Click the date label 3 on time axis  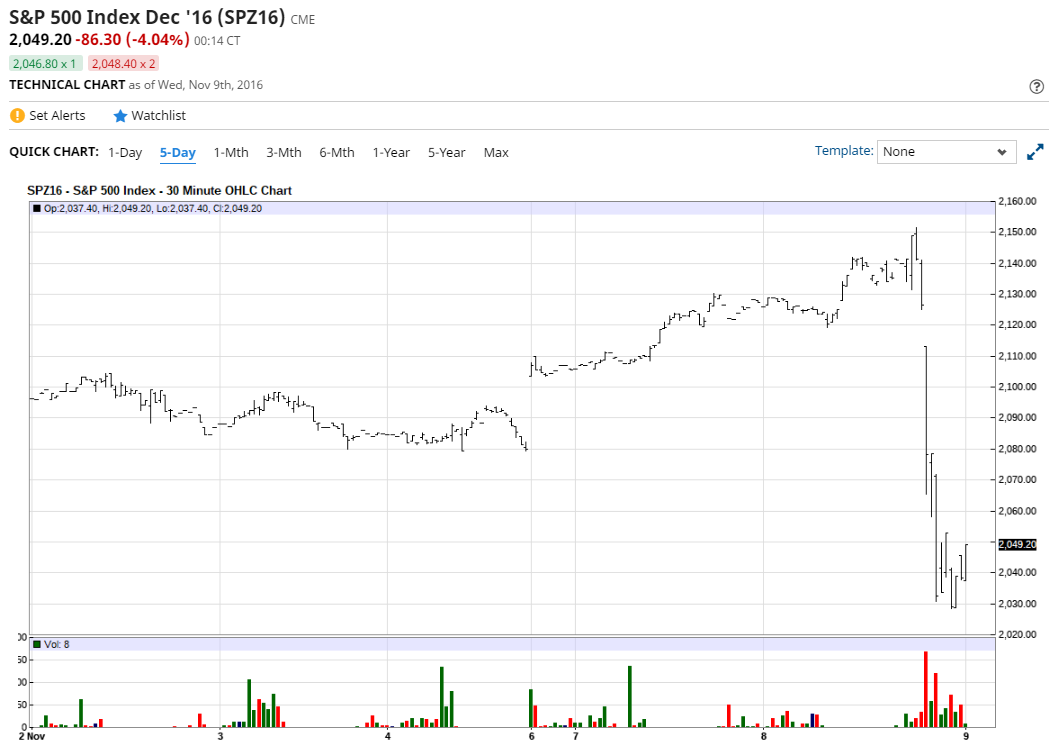coord(220,737)
